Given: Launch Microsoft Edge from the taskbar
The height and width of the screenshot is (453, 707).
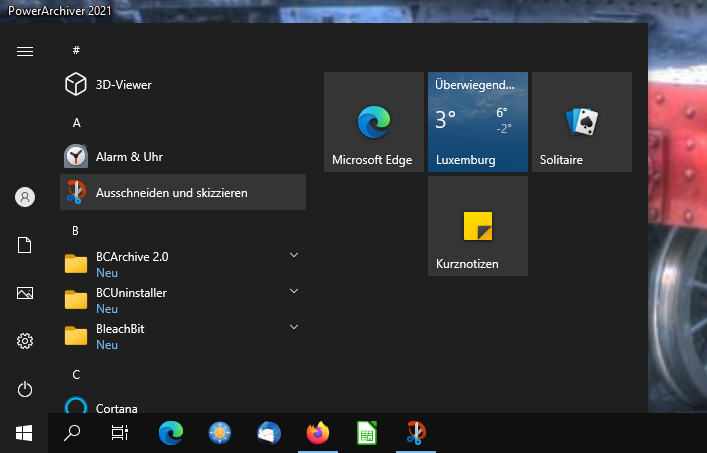Looking at the screenshot, I should pyautogui.click(x=171, y=433).
